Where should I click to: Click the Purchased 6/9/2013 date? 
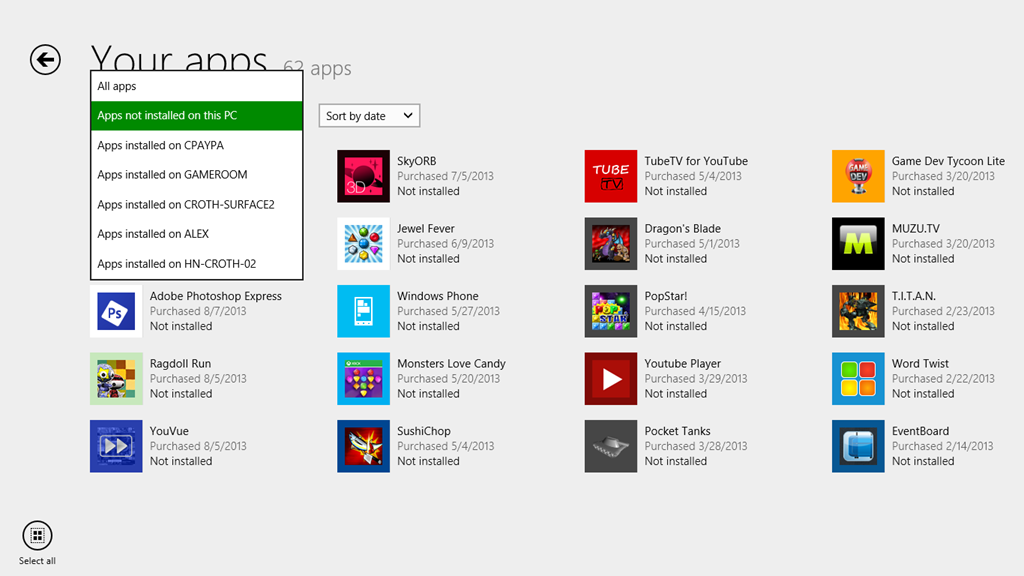tap(445, 244)
